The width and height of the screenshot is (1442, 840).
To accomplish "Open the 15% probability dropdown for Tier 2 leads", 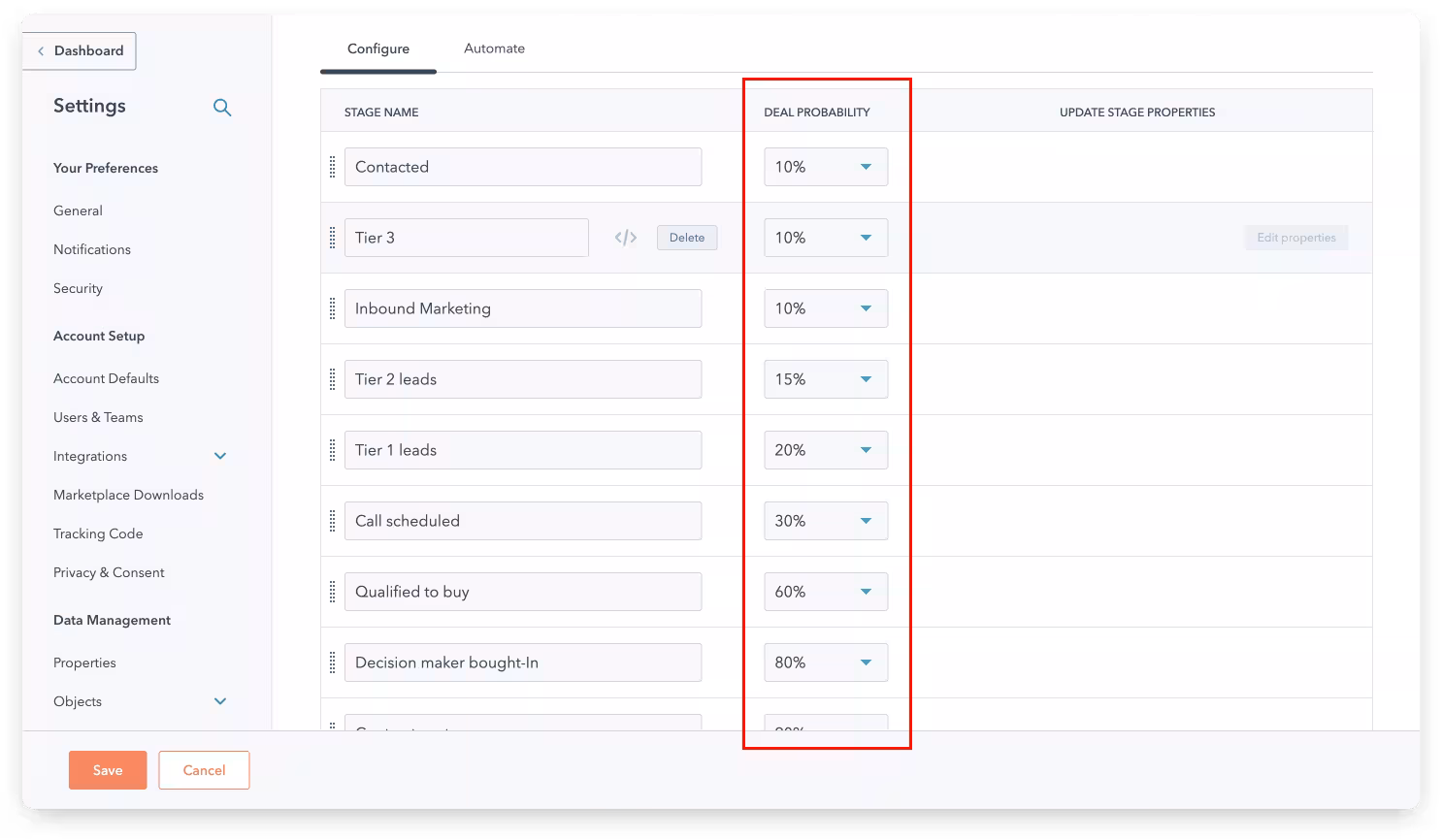I will (826, 379).
